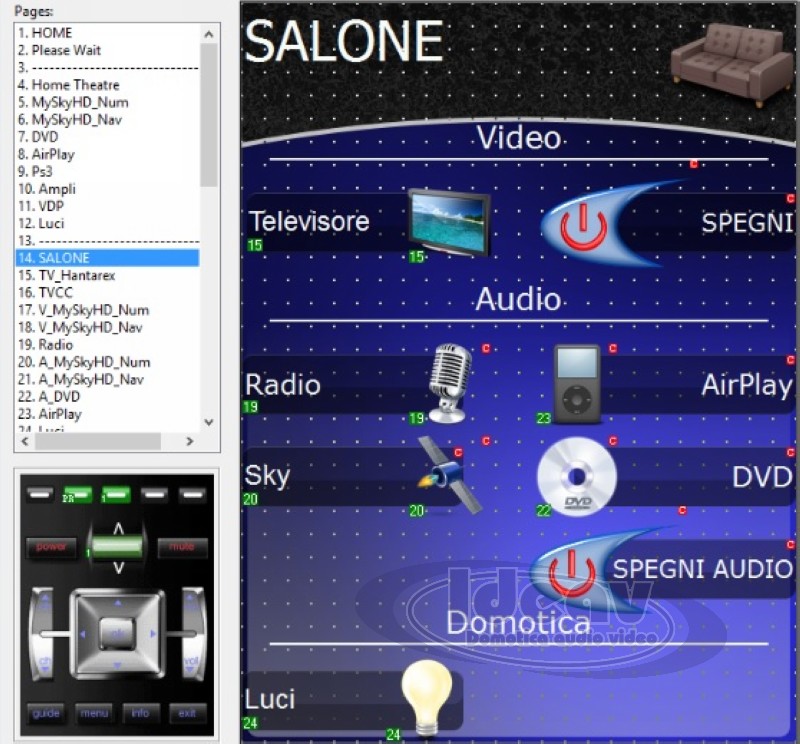This screenshot has width=800, height=744.
Task: Open the 15. TV_Hantarex page
Action: 107,275
